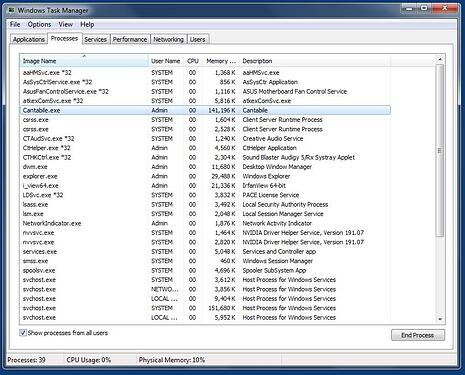This screenshot has width=465, height=375.
Task: Select svchost.exe run by NETWO... user
Action: (205, 289)
